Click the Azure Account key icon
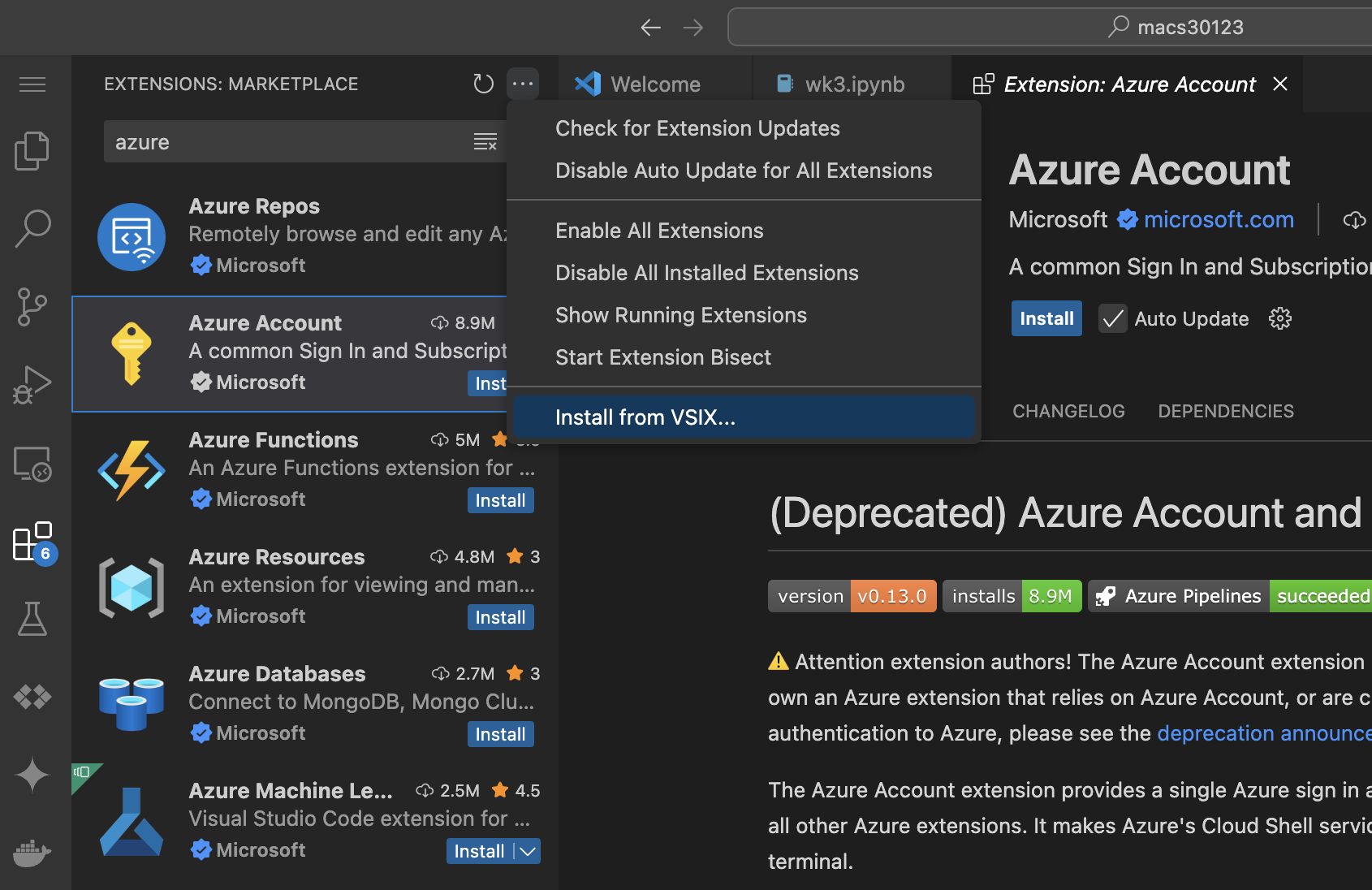The width and height of the screenshot is (1372, 890). click(132, 353)
